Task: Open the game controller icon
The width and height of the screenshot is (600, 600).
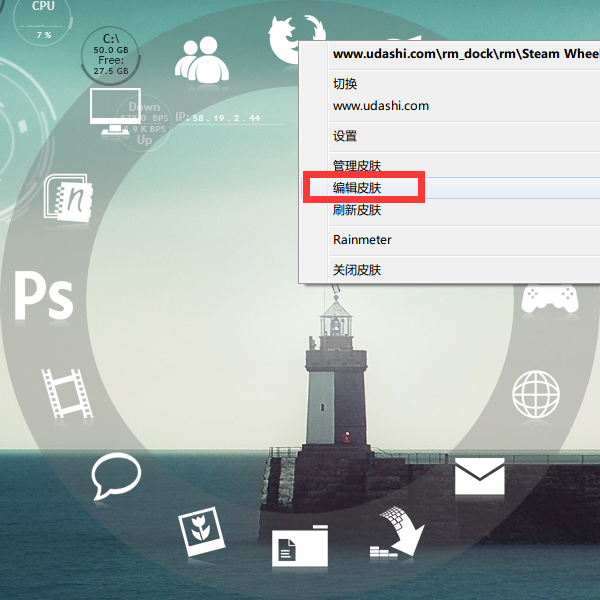Action: click(x=550, y=298)
